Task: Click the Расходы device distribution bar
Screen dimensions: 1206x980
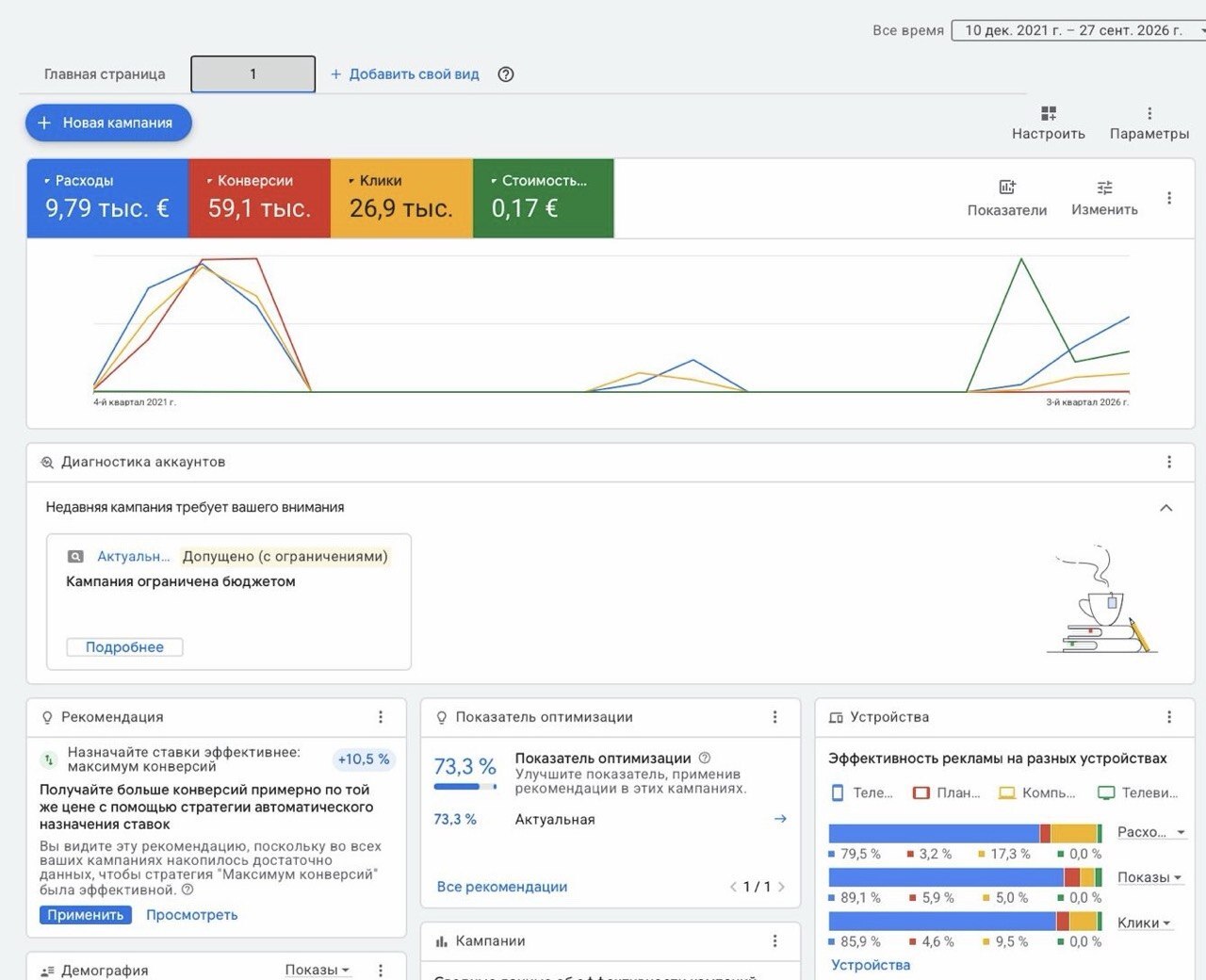Action: coord(966,833)
